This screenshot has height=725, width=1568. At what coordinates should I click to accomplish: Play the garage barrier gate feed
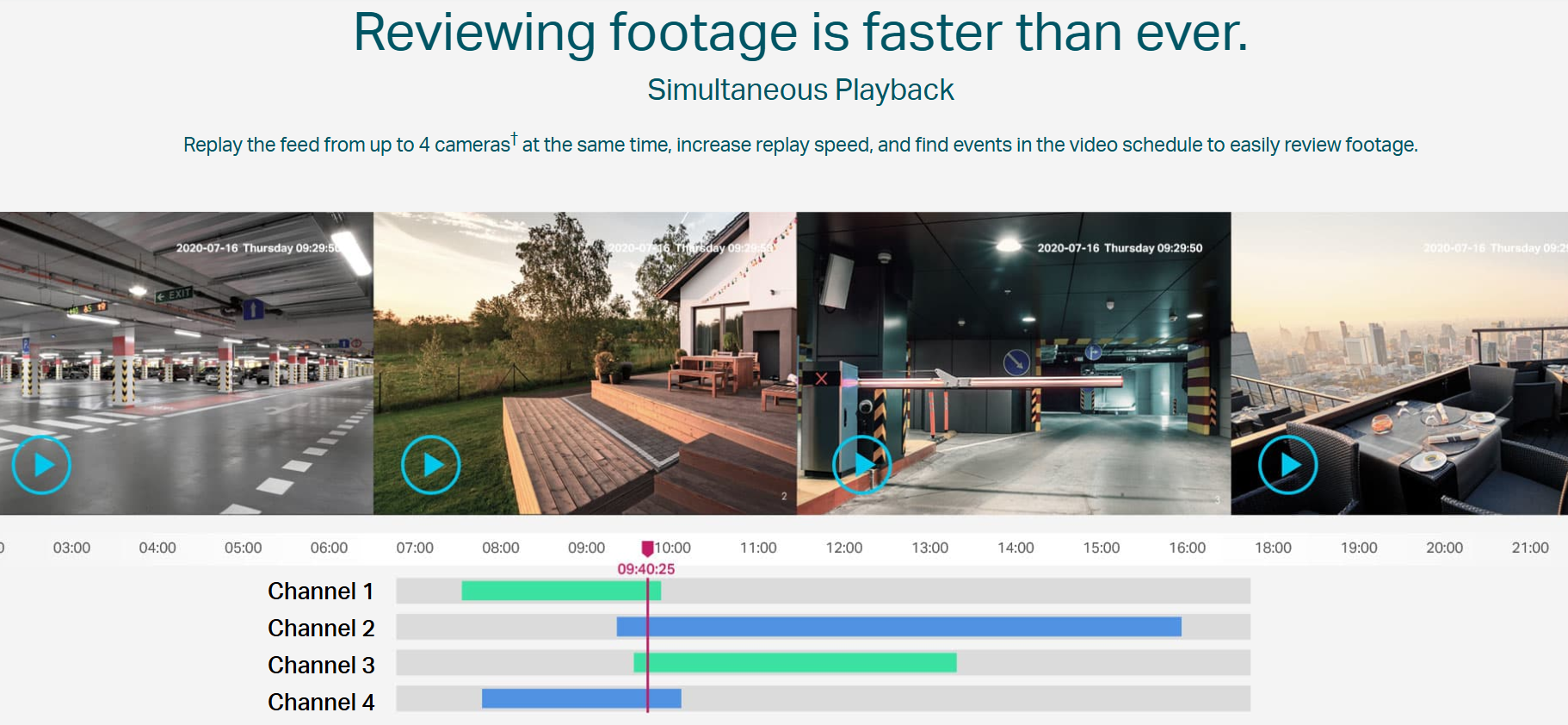click(x=861, y=465)
